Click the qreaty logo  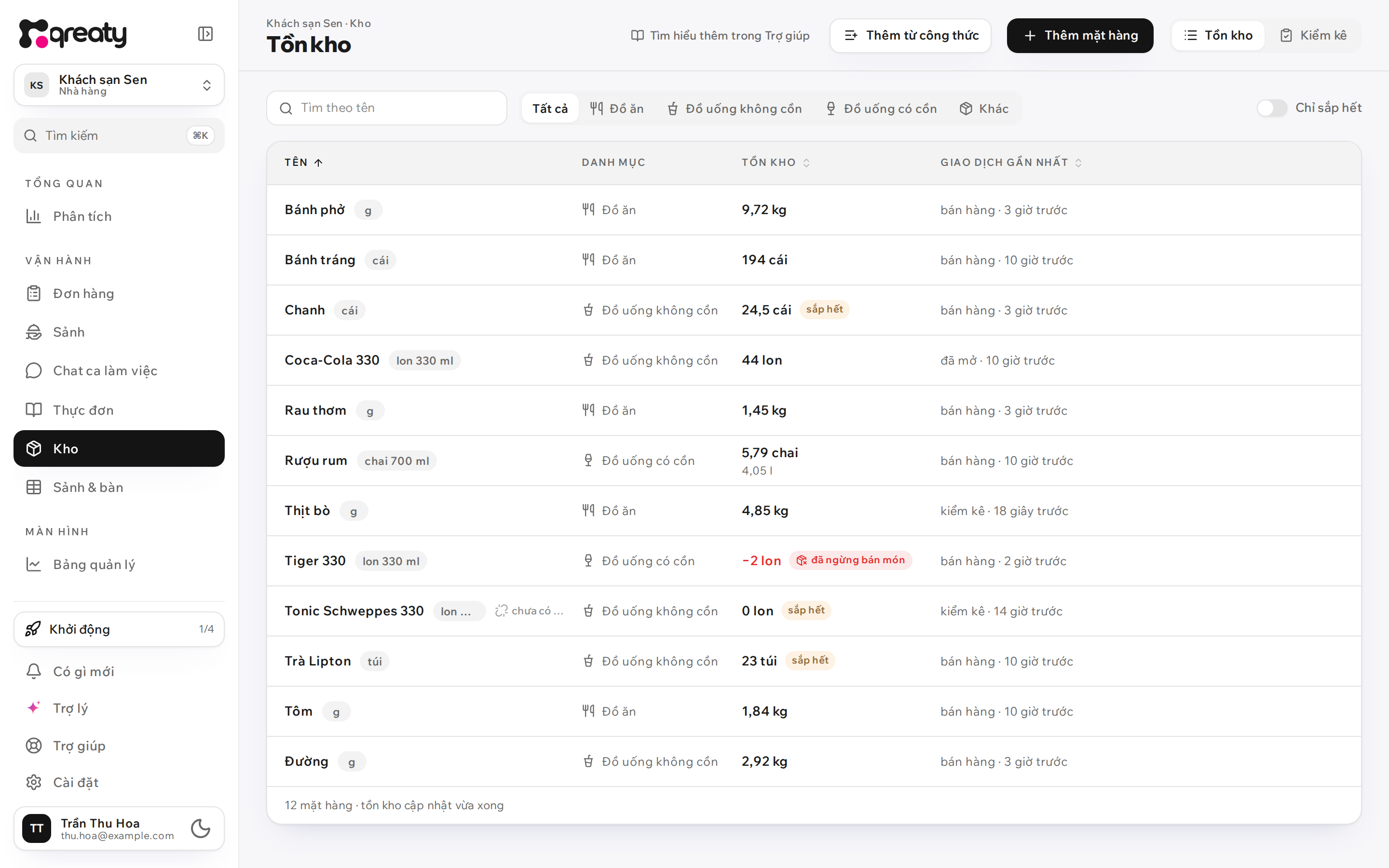(x=72, y=34)
